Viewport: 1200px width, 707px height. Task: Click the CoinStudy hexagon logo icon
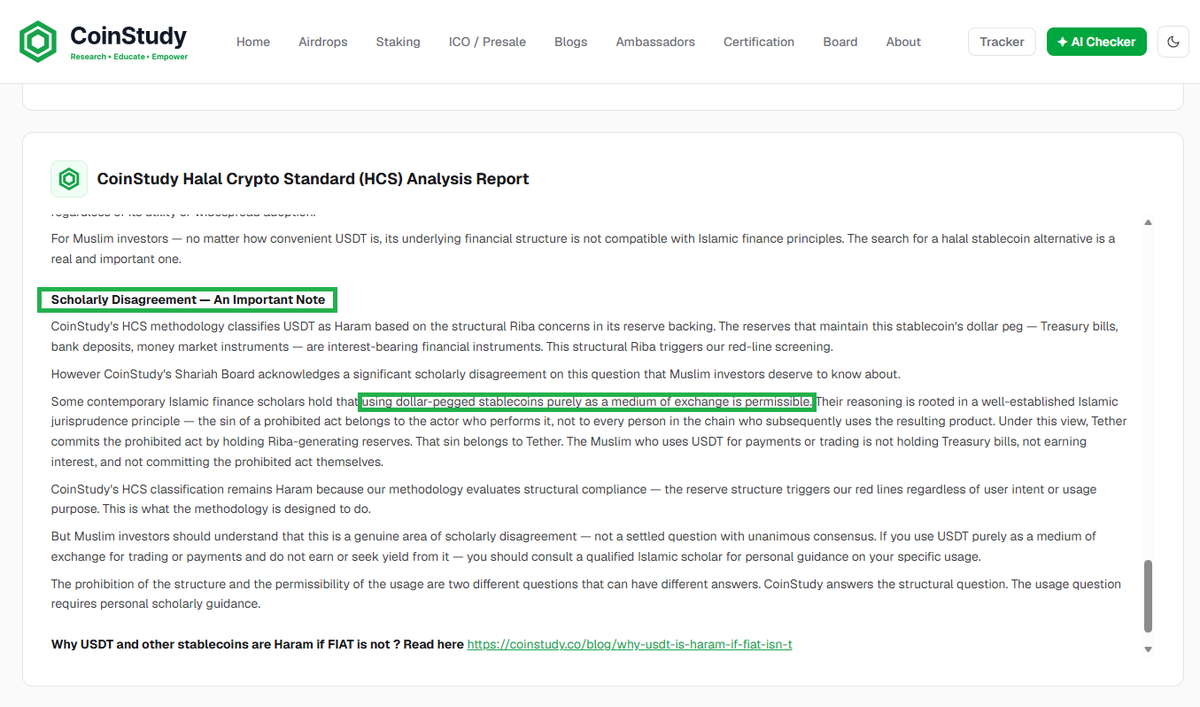coord(39,42)
